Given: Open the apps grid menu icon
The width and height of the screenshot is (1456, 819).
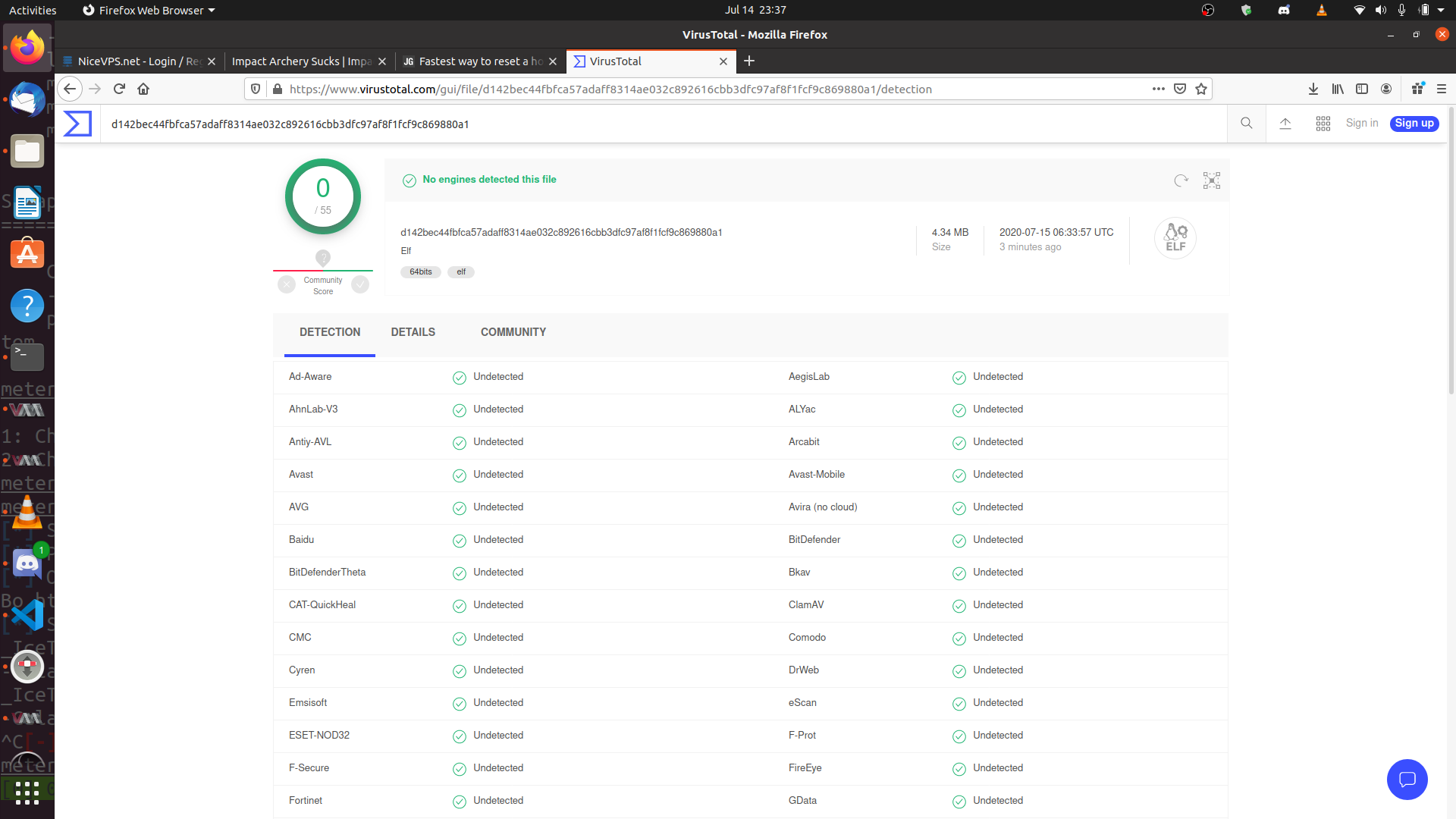Looking at the screenshot, I should click(x=1323, y=124).
